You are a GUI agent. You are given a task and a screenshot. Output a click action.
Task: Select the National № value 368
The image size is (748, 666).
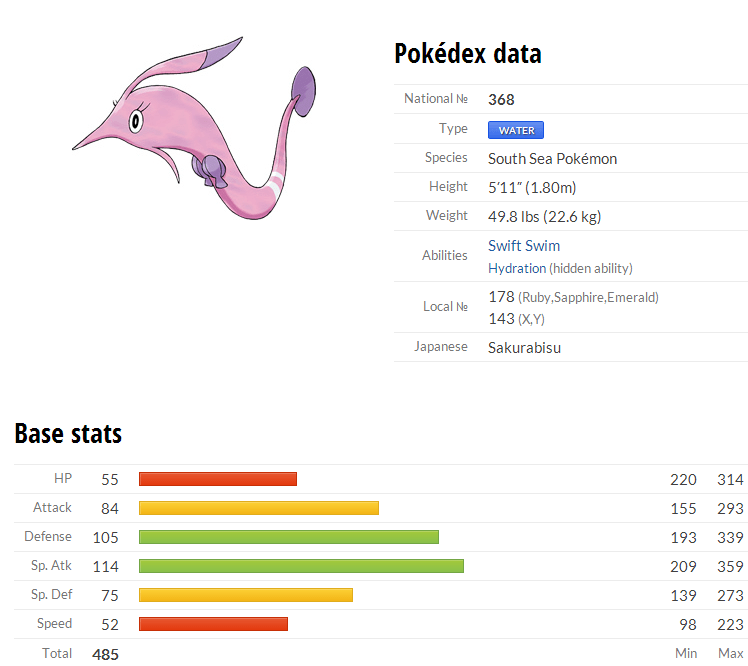pyautogui.click(x=501, y=100)
